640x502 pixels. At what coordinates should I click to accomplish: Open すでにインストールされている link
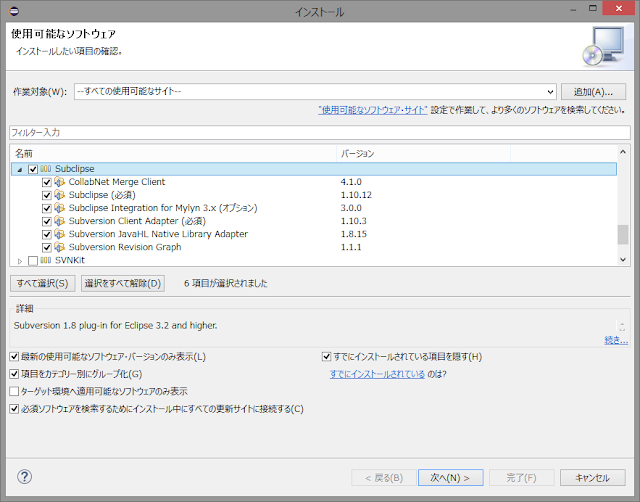click(377, 374)
